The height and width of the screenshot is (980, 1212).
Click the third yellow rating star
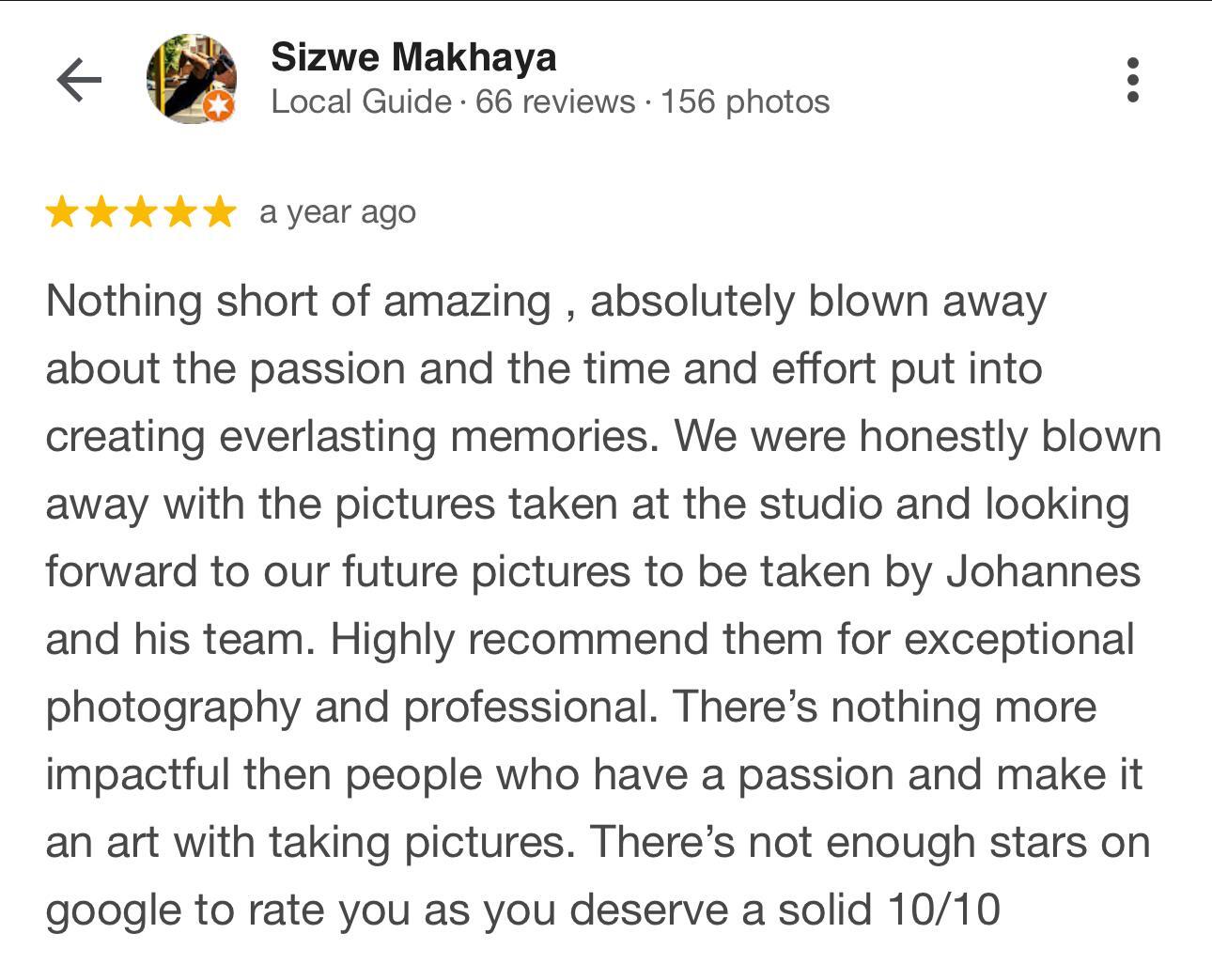coord(141,212)
